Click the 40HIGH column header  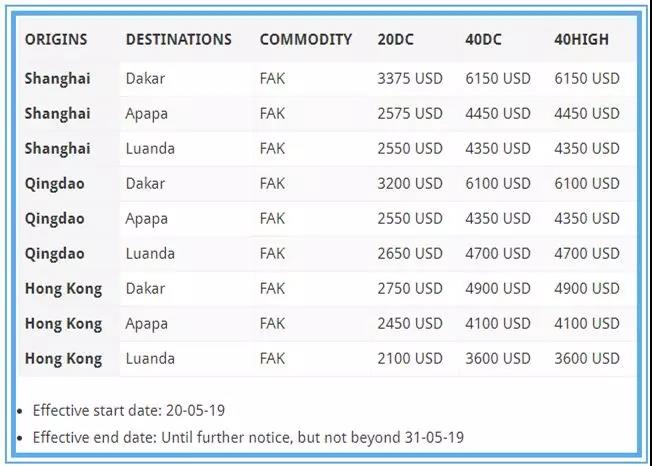pyautogui.click(x=581, y=39)
